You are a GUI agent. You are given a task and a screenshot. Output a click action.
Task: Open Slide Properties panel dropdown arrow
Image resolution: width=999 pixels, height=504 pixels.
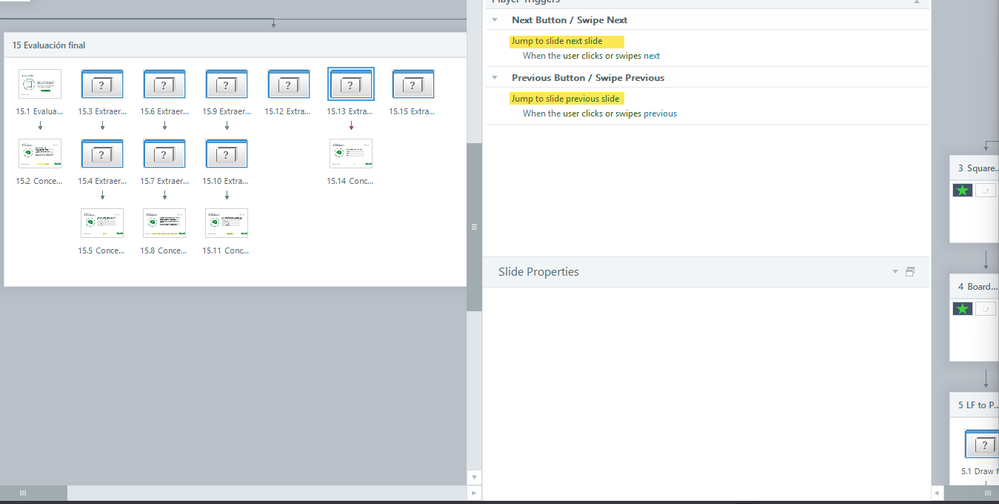(x=895, y=272)
